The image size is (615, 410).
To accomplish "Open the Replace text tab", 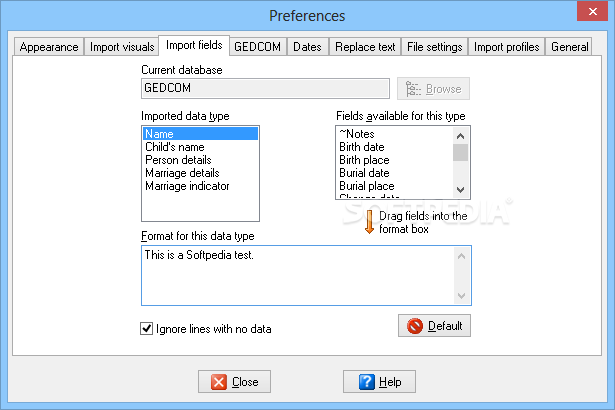I will [365, 47].
